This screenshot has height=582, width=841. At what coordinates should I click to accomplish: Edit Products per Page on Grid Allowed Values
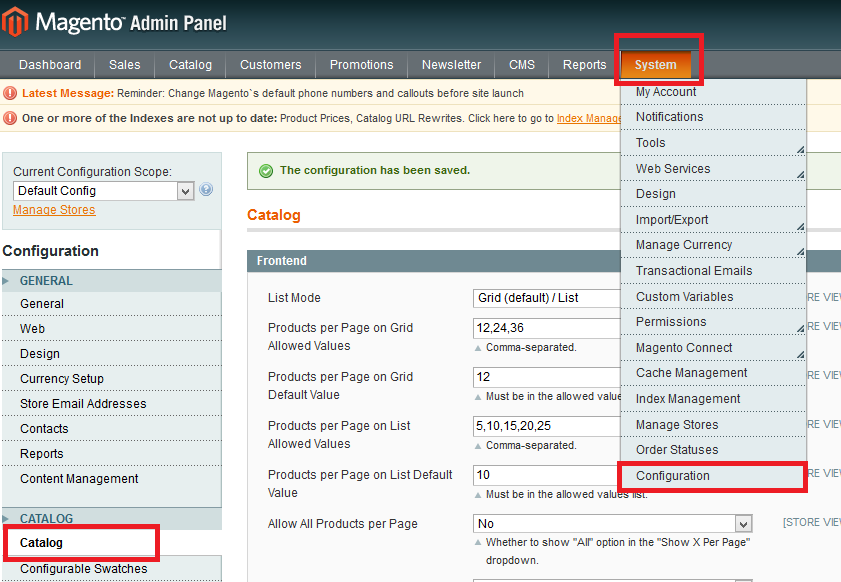point(547,328)
